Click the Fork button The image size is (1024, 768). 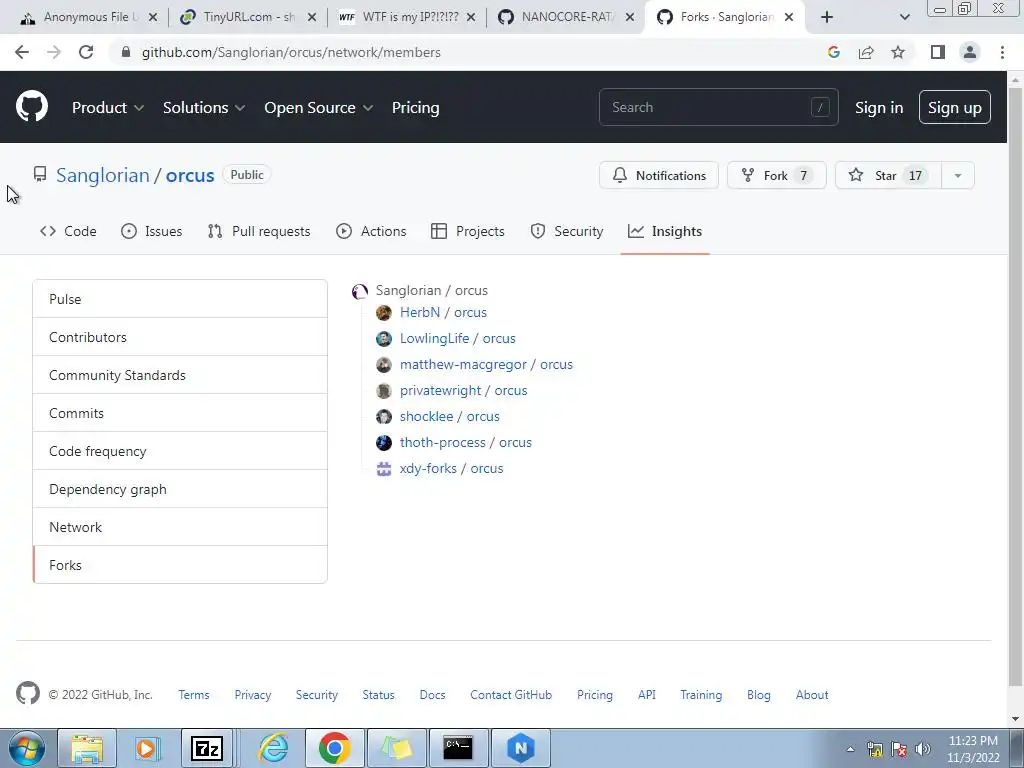point(776,176)
